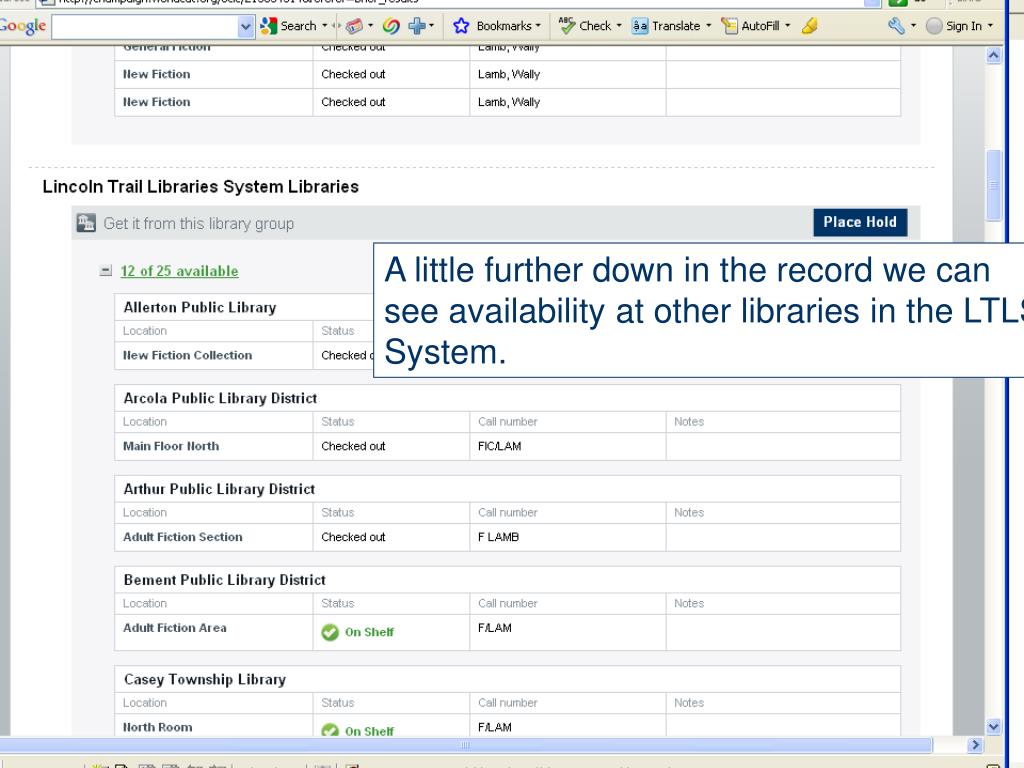
Task: Open the Check dropdown arrow
Action: tap(619, 26)
